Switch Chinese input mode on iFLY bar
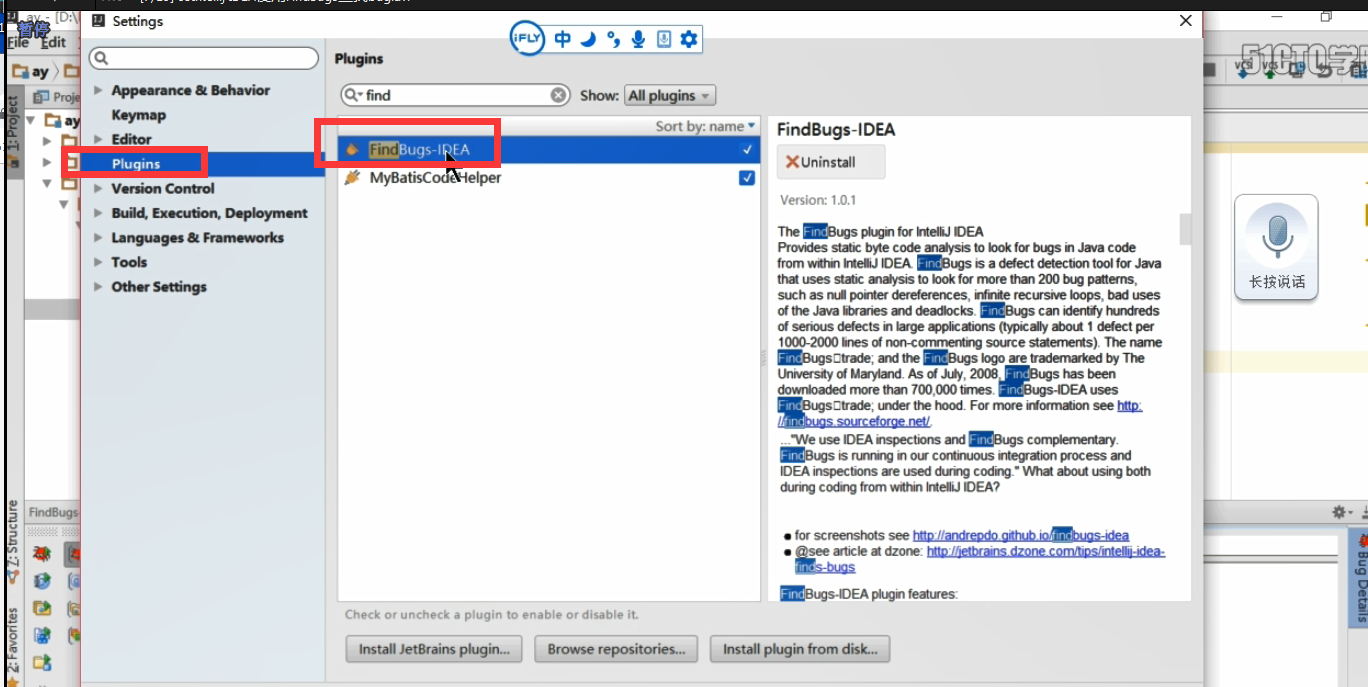The image size is (1368, 687). click(563, 39)
